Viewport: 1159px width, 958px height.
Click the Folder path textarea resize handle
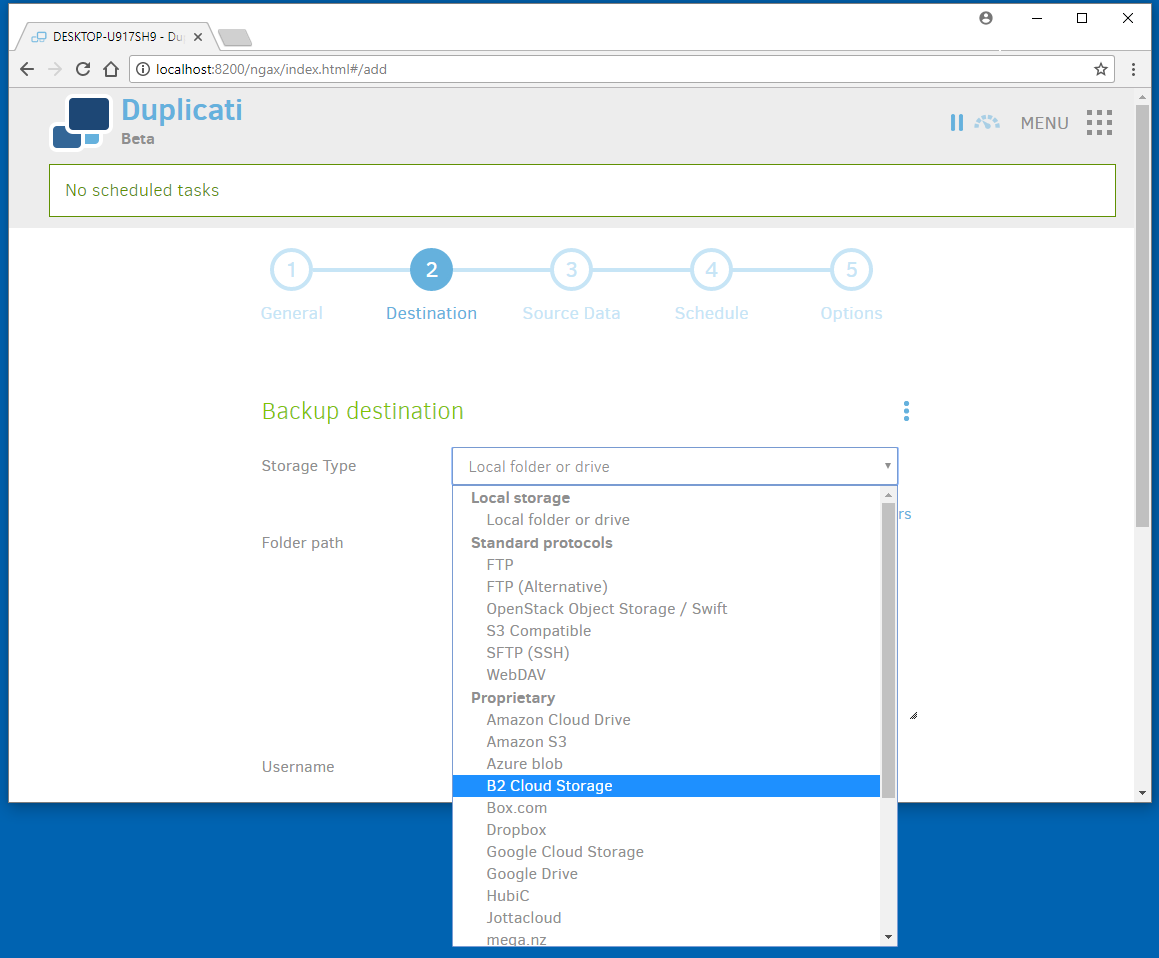(x=914, y=716)
